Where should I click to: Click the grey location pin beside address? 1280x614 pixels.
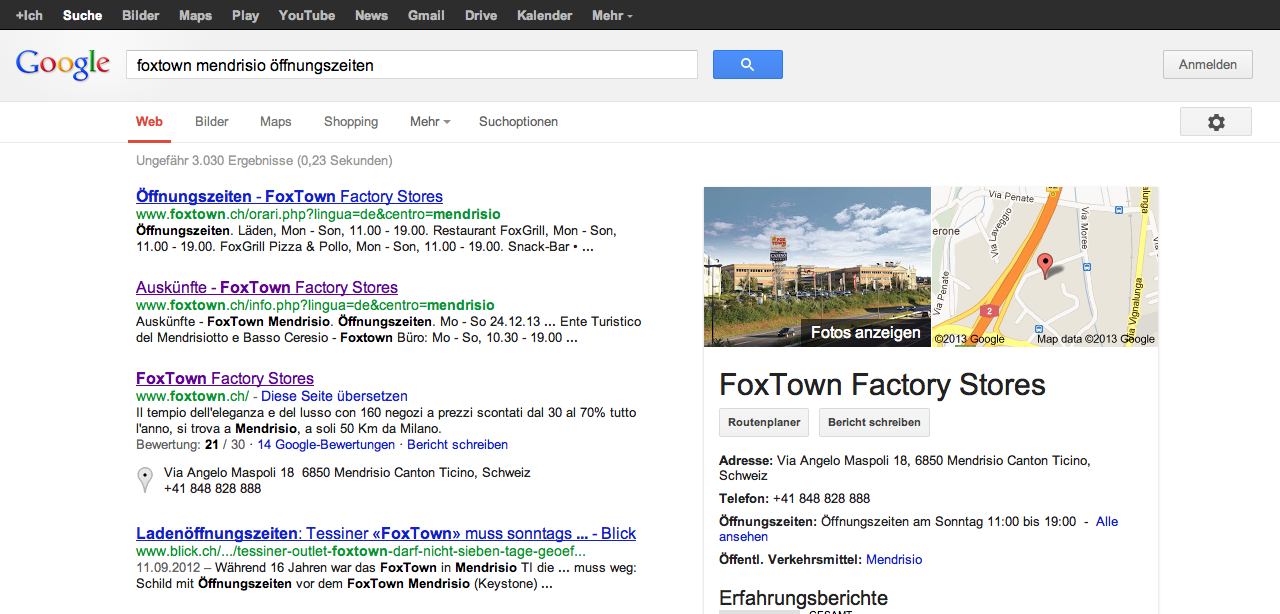[145, 480]
